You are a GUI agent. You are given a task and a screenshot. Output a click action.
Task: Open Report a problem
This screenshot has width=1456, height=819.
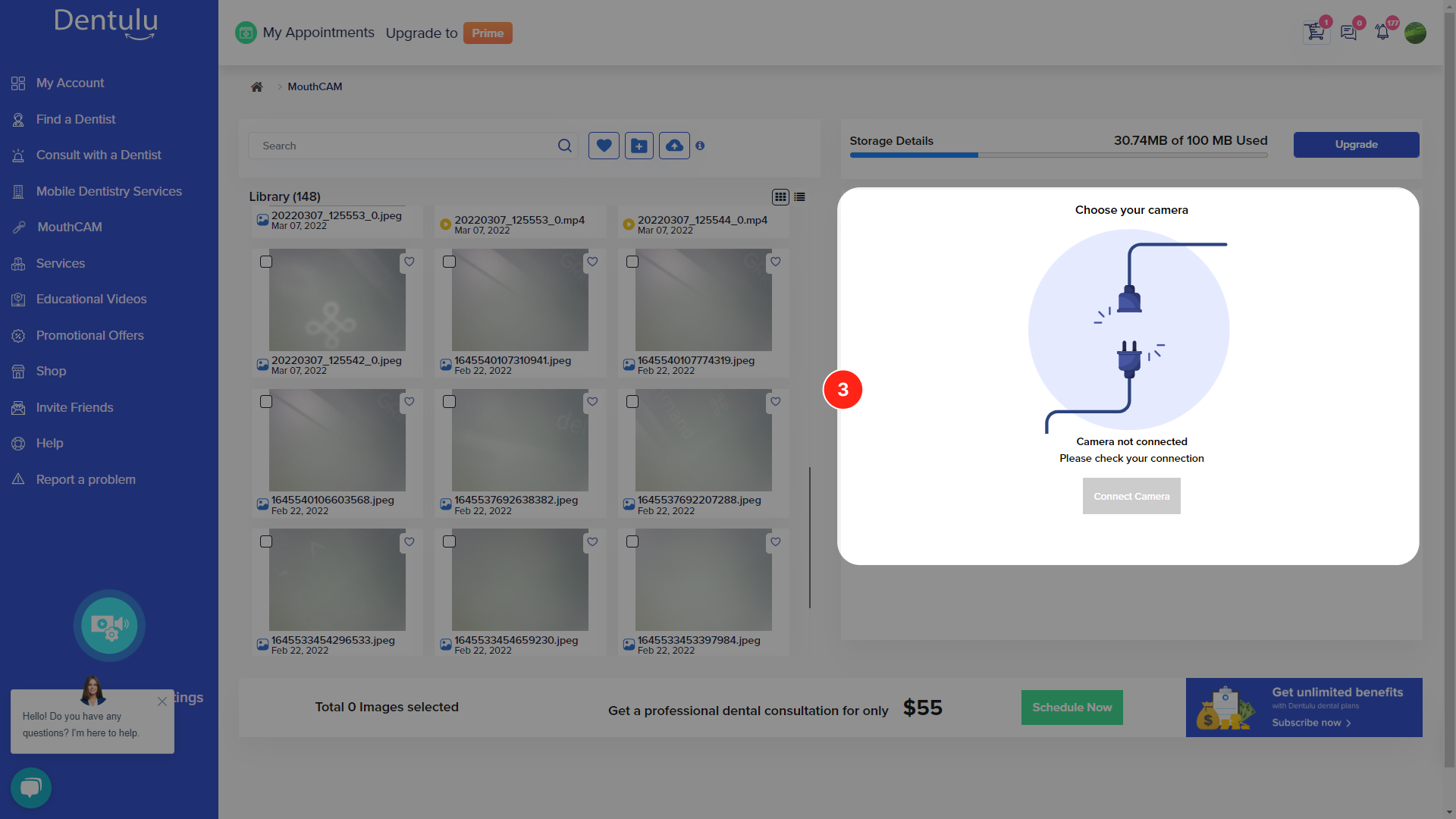click(x=86, y=479)
